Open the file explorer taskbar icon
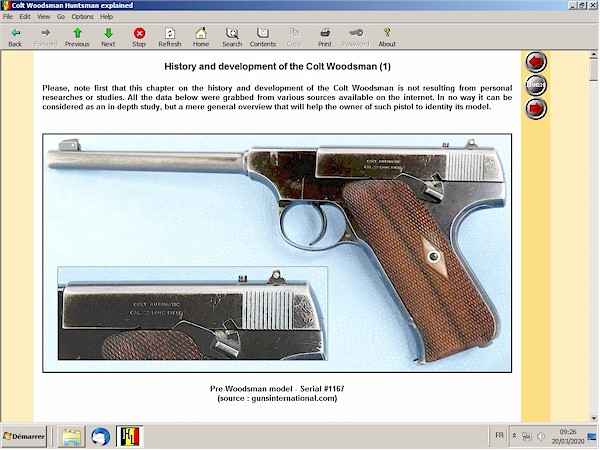The image size is (600, 450). (x=71, y=437)
